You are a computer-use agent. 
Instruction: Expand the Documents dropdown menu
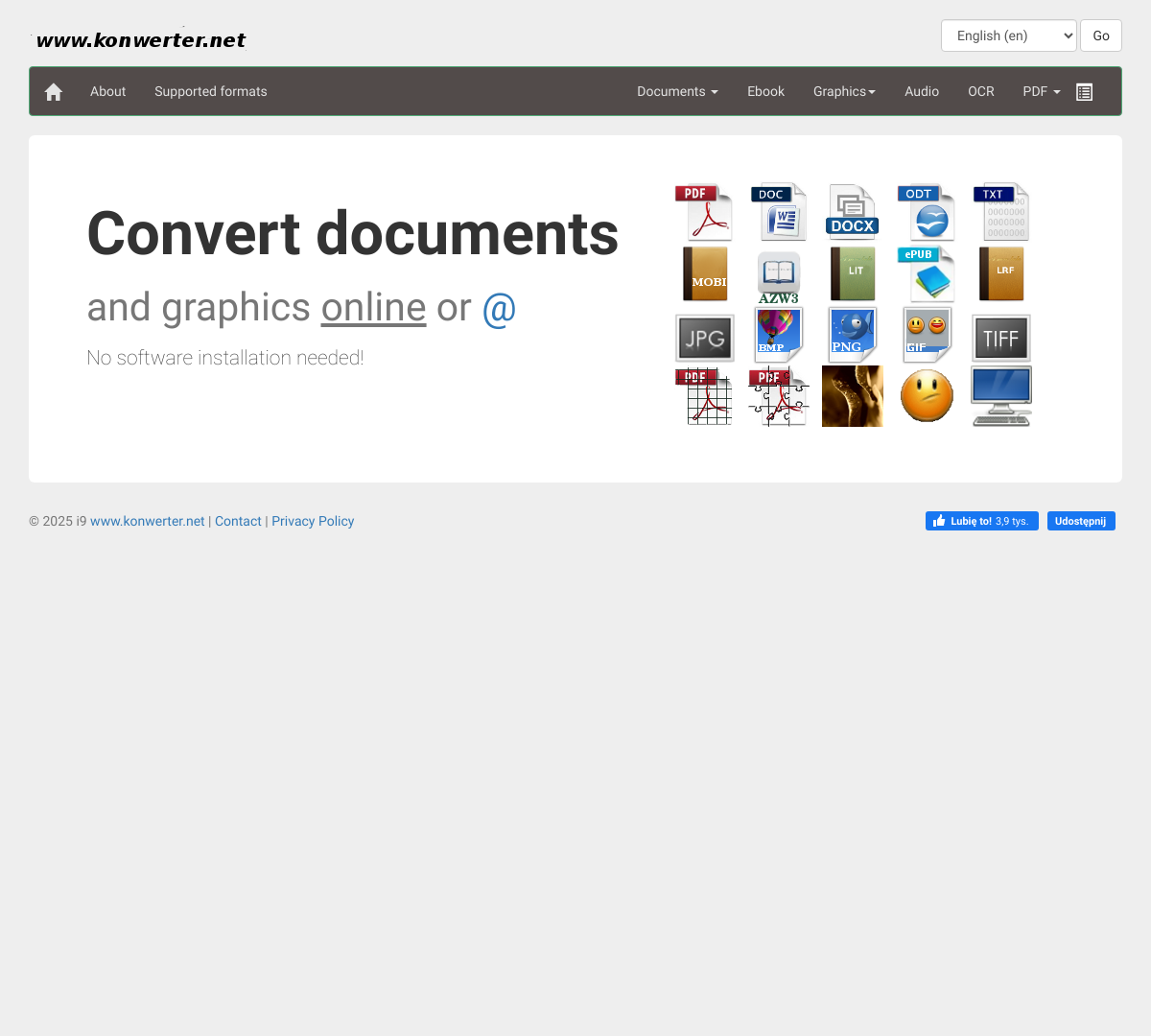click(x=677, y=92)
